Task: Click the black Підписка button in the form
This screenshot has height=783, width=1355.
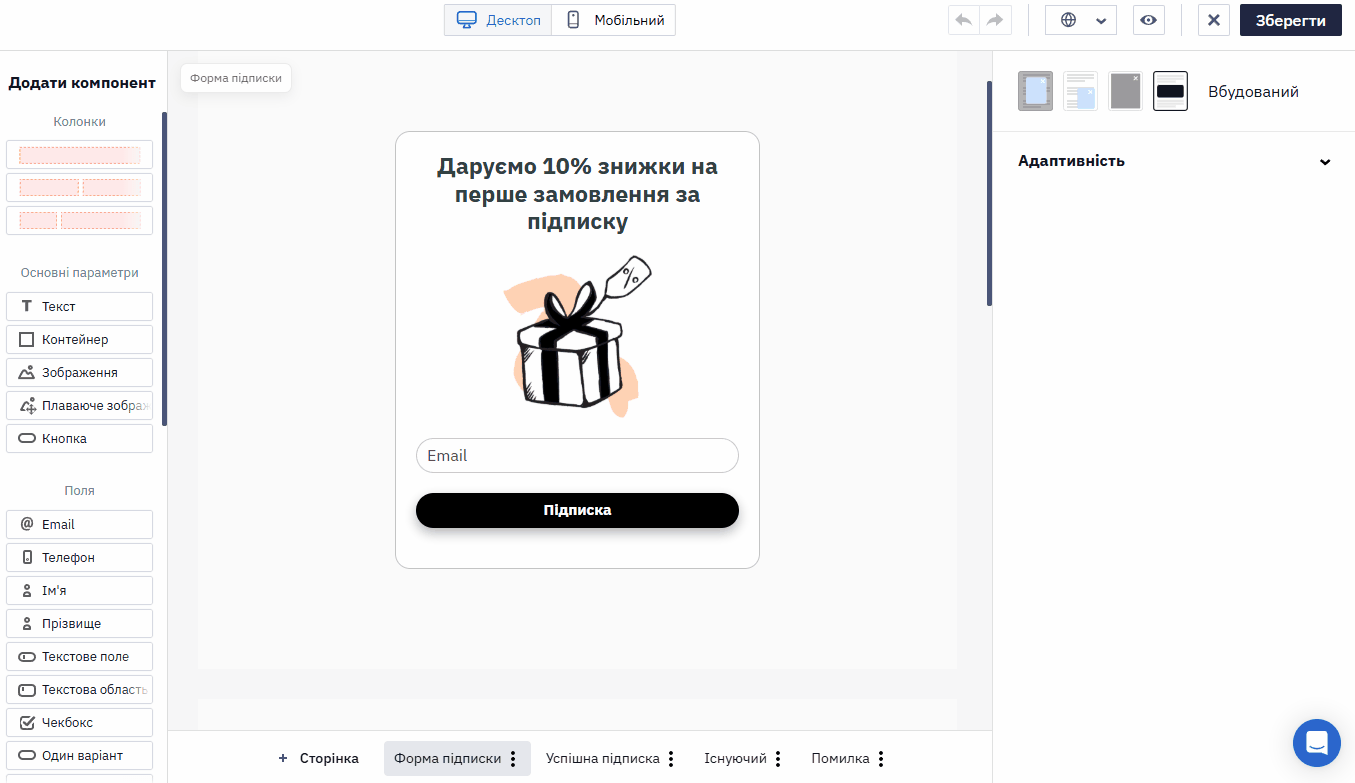Action: coord(577,510)
